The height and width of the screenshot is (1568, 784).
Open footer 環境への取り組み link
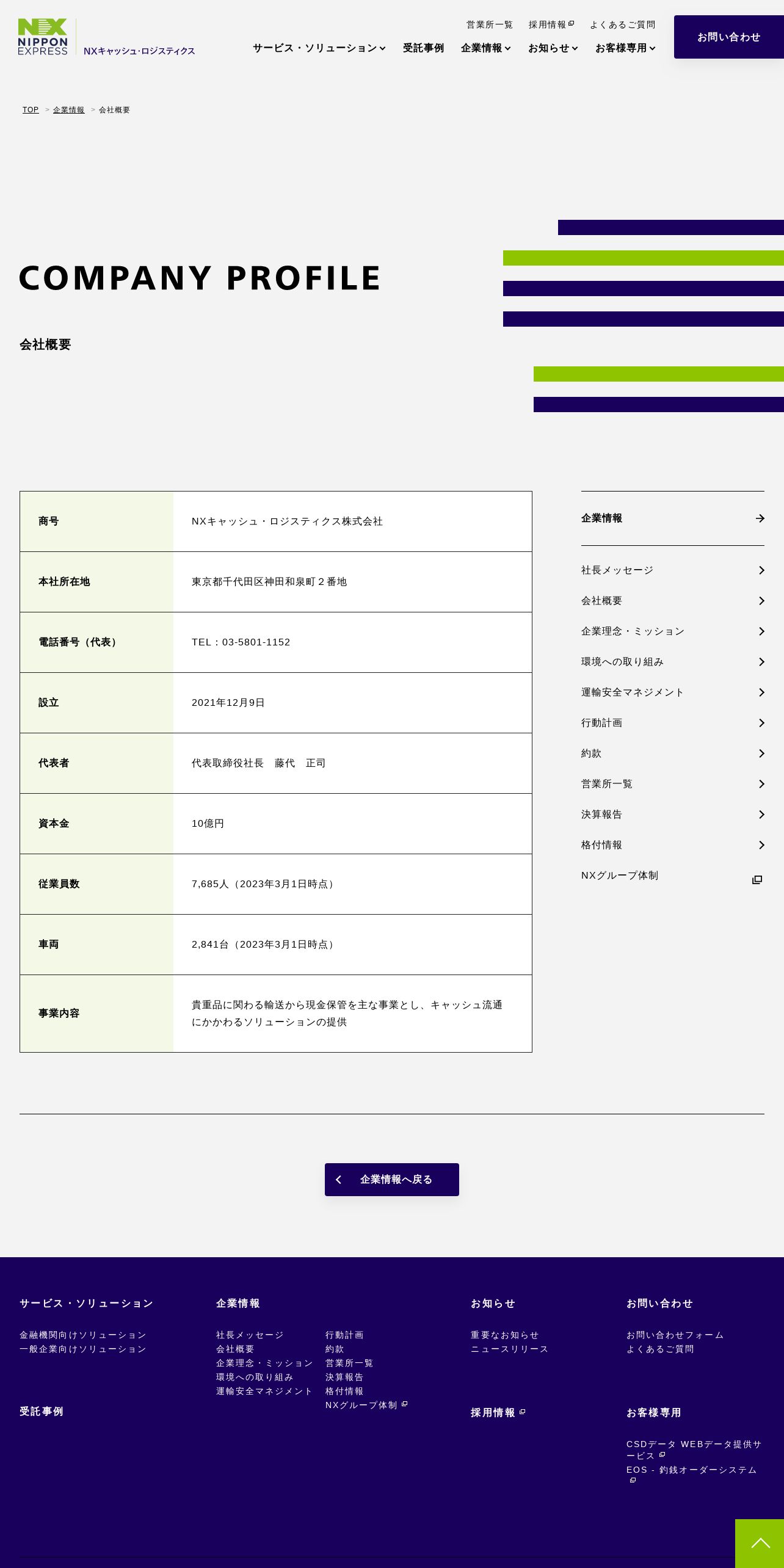pos(255,1377)
